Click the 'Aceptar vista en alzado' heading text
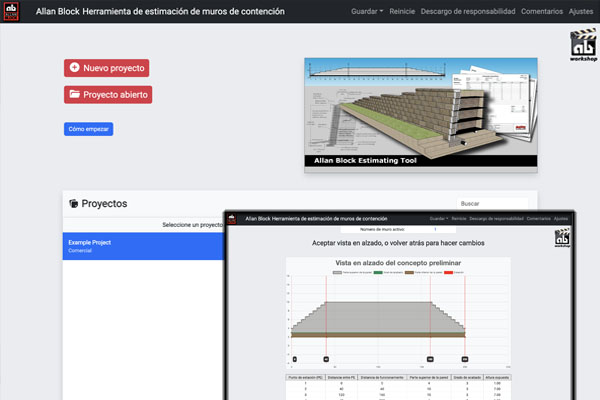The image size is (600, 400). pos(398,243)
